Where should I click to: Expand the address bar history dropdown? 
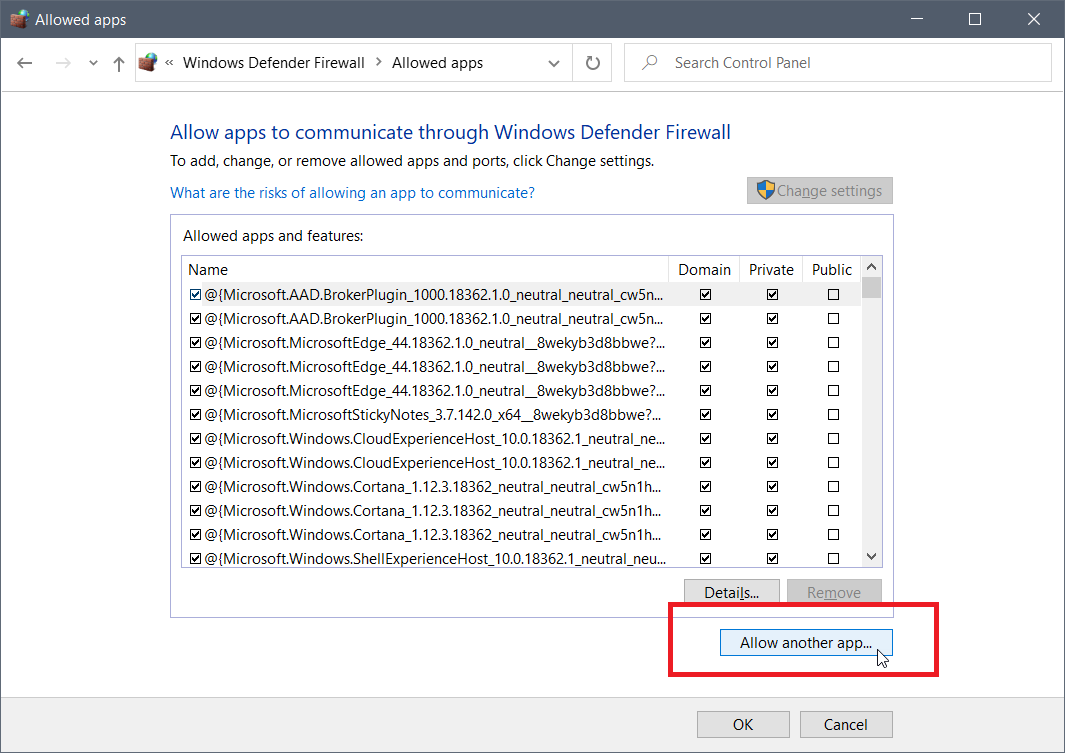tap(554, 63)
